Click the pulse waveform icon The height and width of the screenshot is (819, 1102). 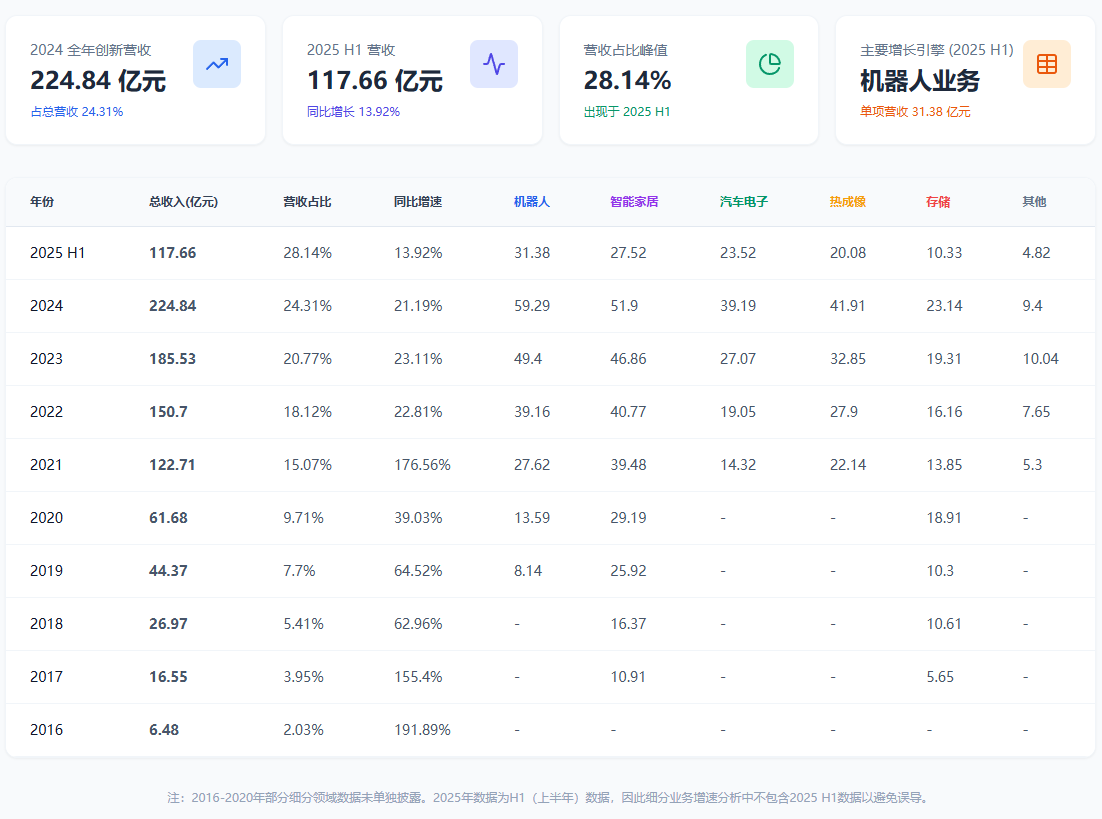click(494, 64)
